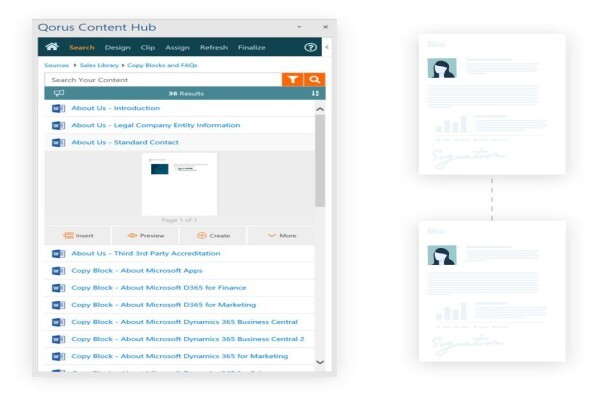The image size is (600, 400).
Task: Open Copy Block - Dynamics 365 Business Central
Action: click(x=184, y=322)
